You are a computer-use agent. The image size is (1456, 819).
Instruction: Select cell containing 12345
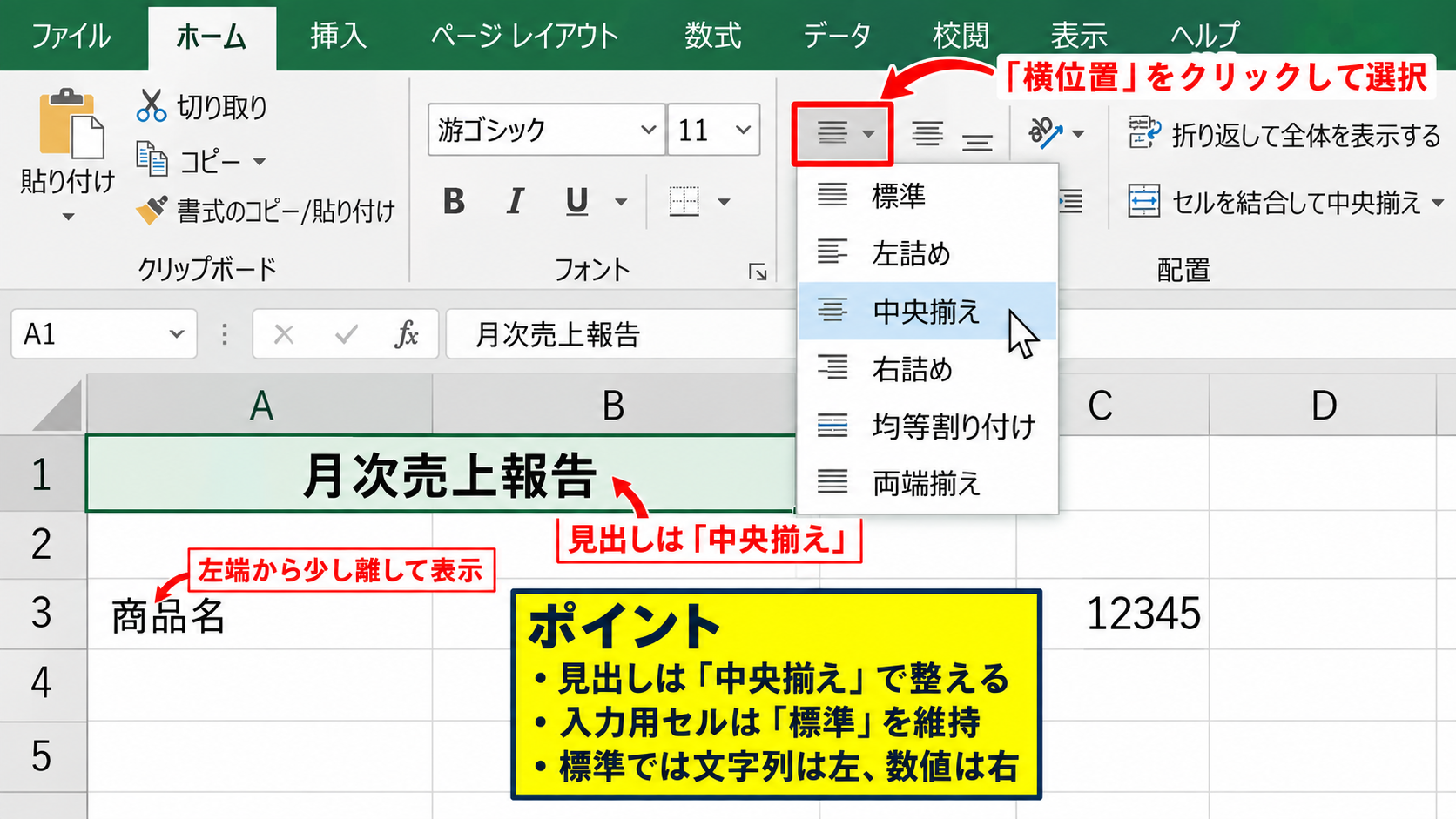tap(1113, 614)
